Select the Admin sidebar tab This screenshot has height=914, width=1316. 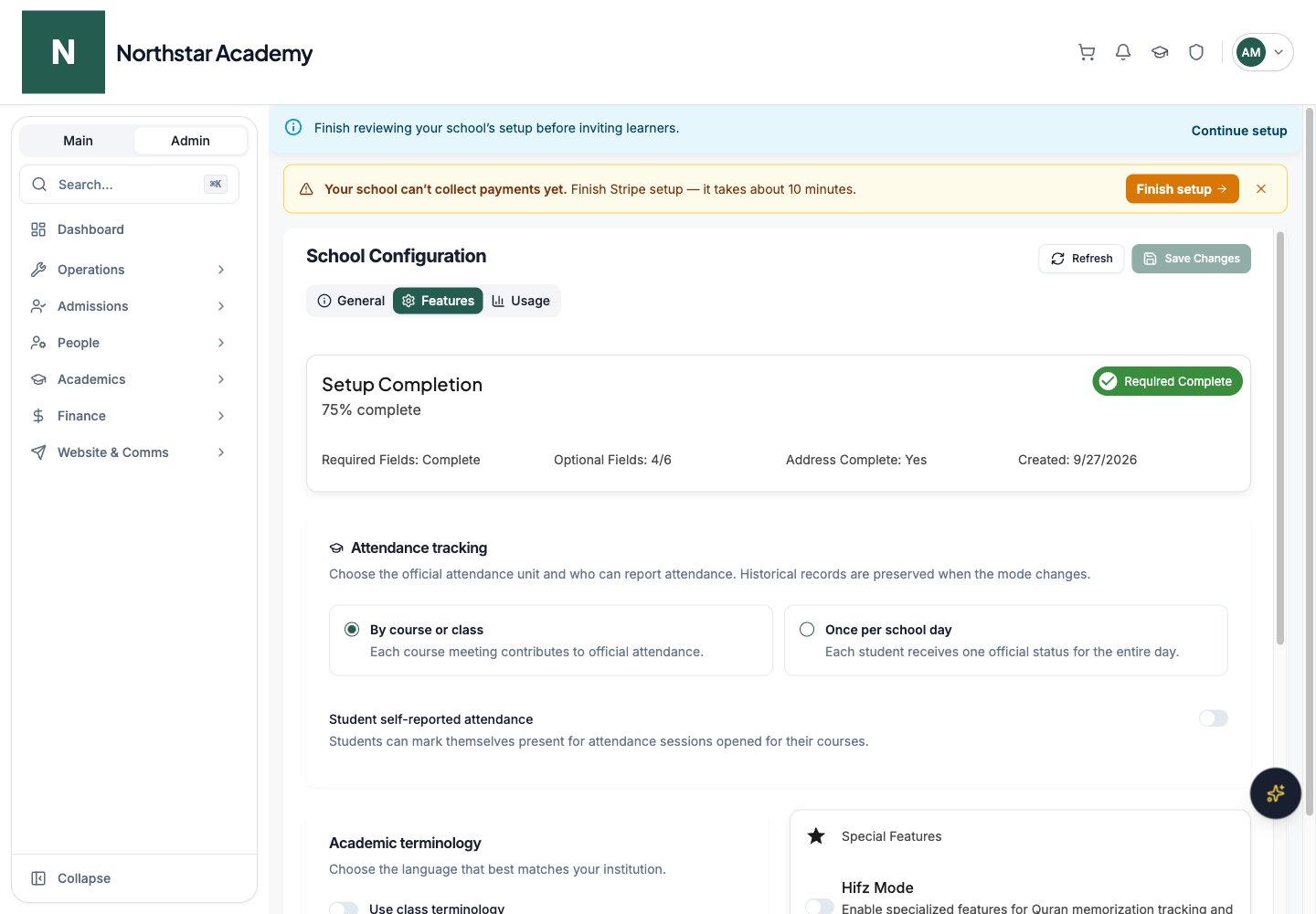(x=190, y=141)
